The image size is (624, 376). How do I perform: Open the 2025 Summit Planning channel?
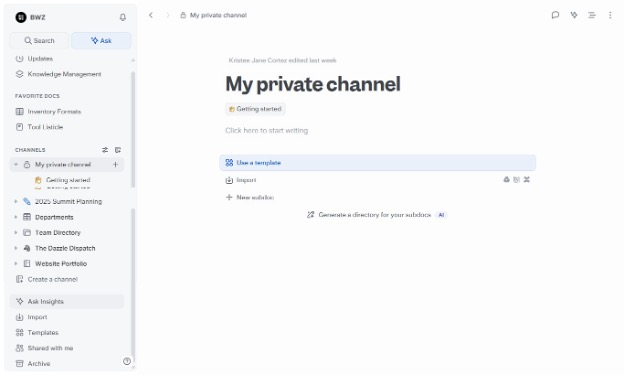[68, 201]
